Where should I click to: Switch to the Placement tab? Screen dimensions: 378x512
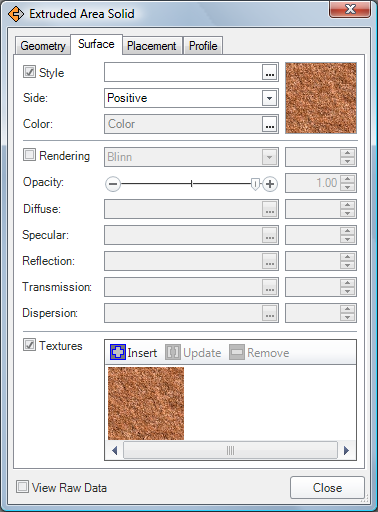click(x=152, y=46)
